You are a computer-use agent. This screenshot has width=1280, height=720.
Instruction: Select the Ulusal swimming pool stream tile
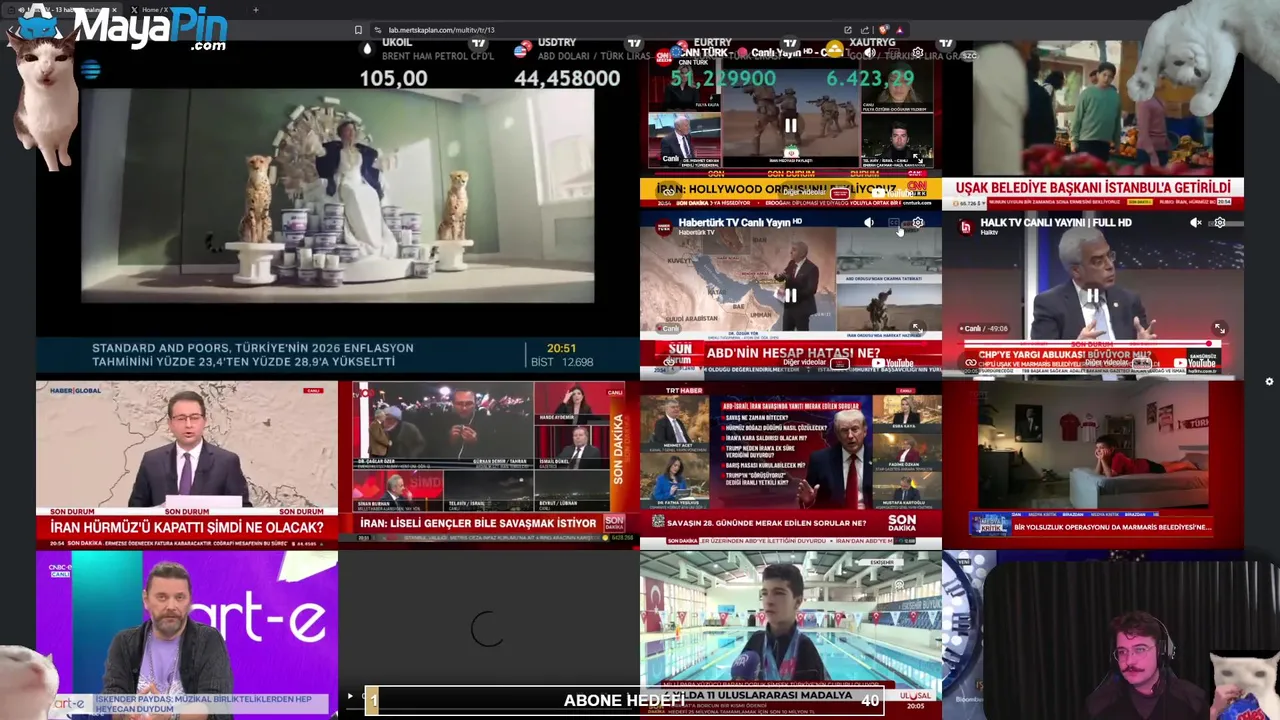791,635
